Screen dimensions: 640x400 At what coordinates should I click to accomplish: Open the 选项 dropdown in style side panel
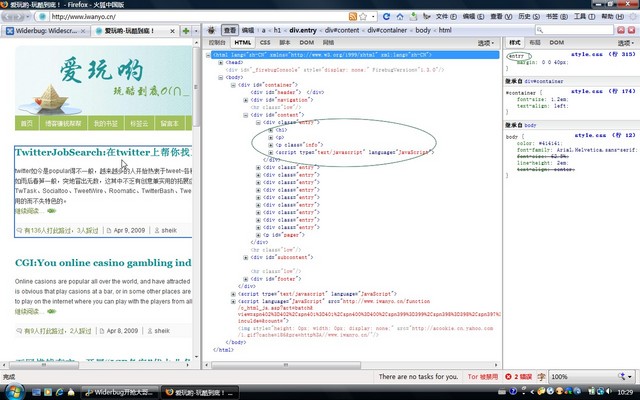tap(624, 43)
